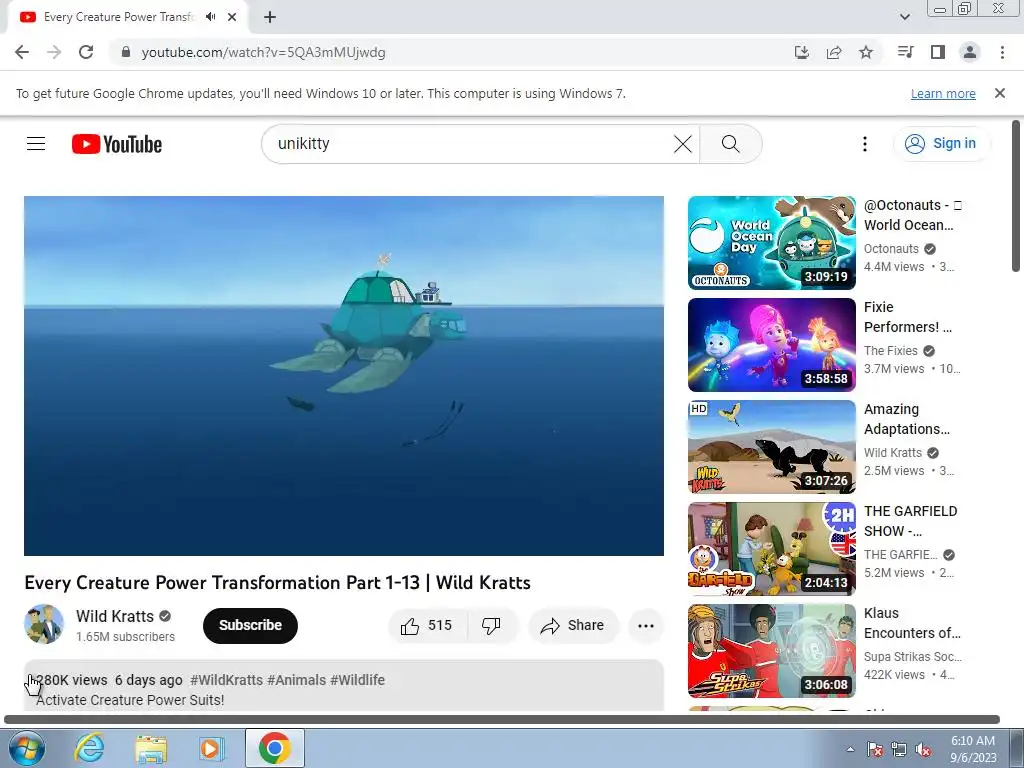Dismiss the Windows 7 update notice
This screenshot has width=1024, height=768.
(1000, 93)
